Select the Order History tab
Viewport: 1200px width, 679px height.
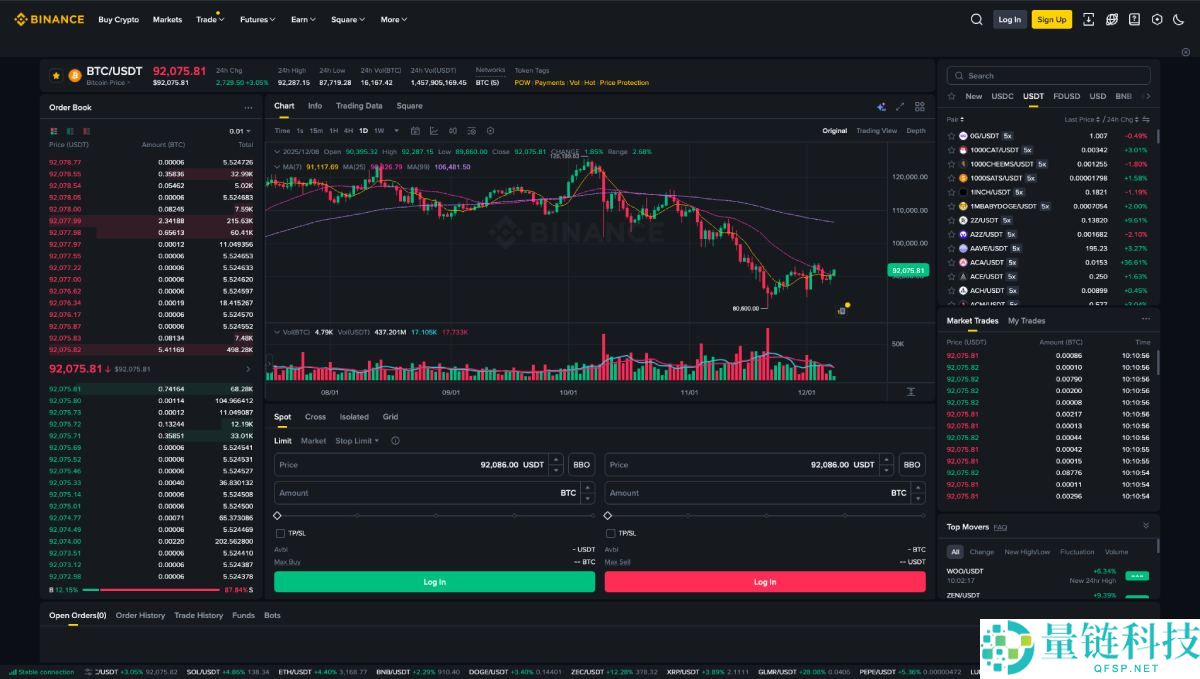pos(140,615)
